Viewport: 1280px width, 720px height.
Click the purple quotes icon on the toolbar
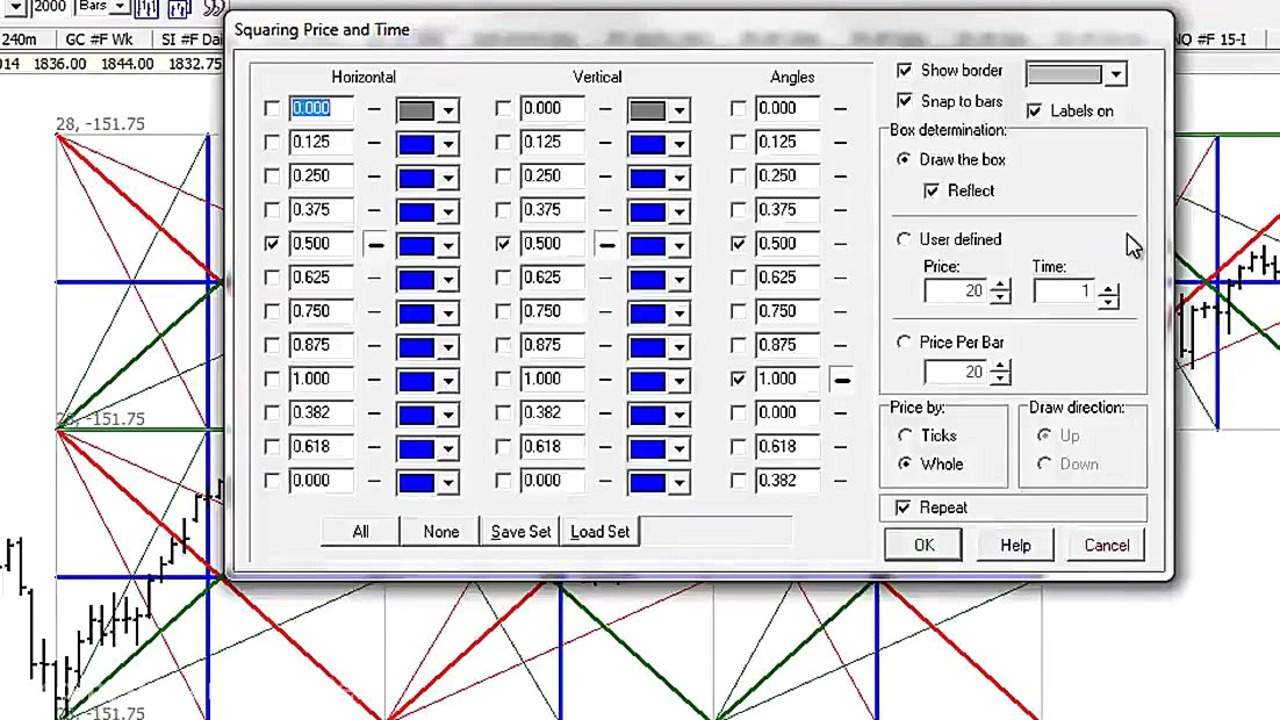click(x=213, y=8)
